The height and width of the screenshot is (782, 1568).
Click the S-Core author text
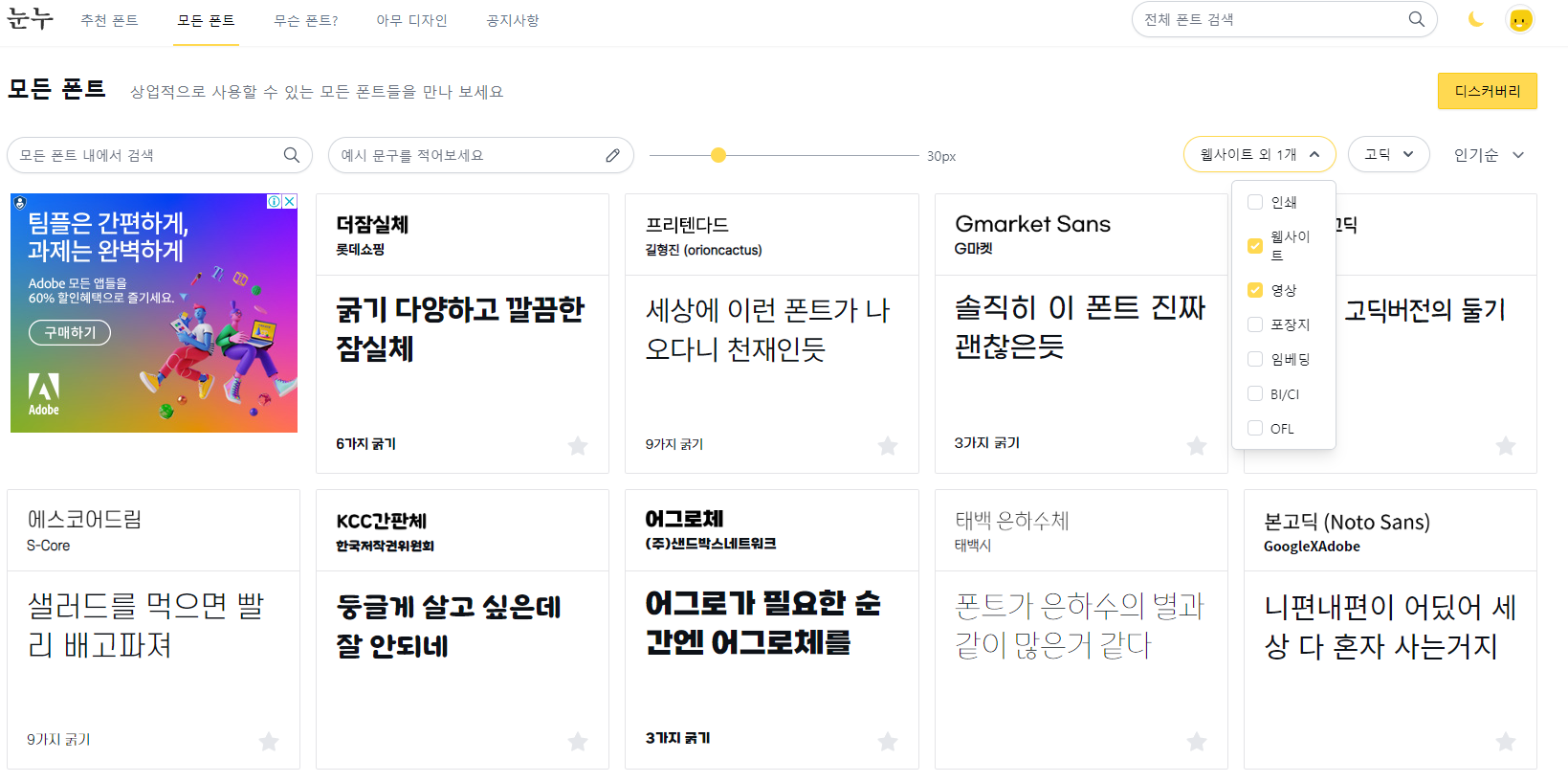(48, 546)
